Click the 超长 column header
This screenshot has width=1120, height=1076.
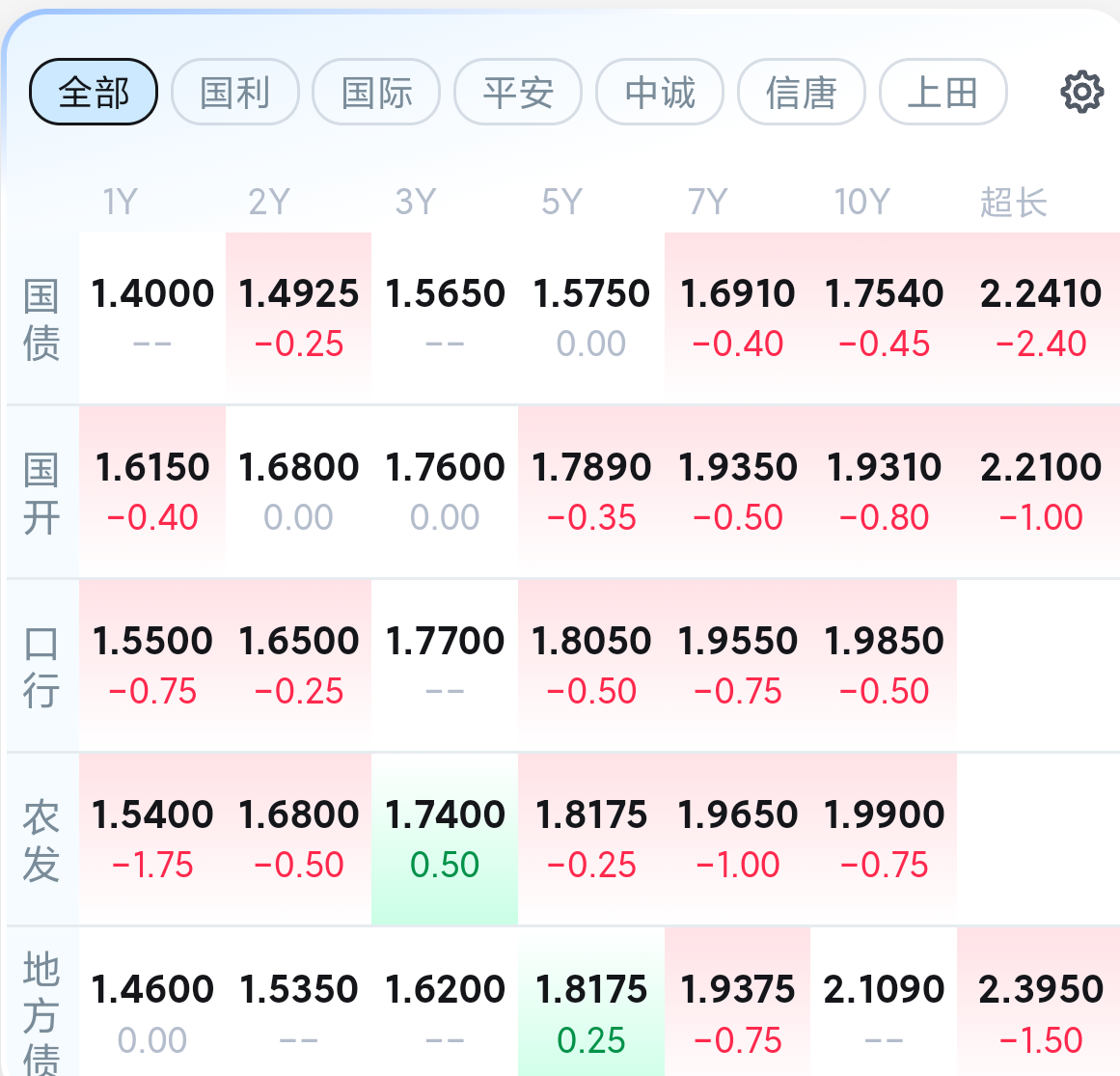(x=1014, y=203)
